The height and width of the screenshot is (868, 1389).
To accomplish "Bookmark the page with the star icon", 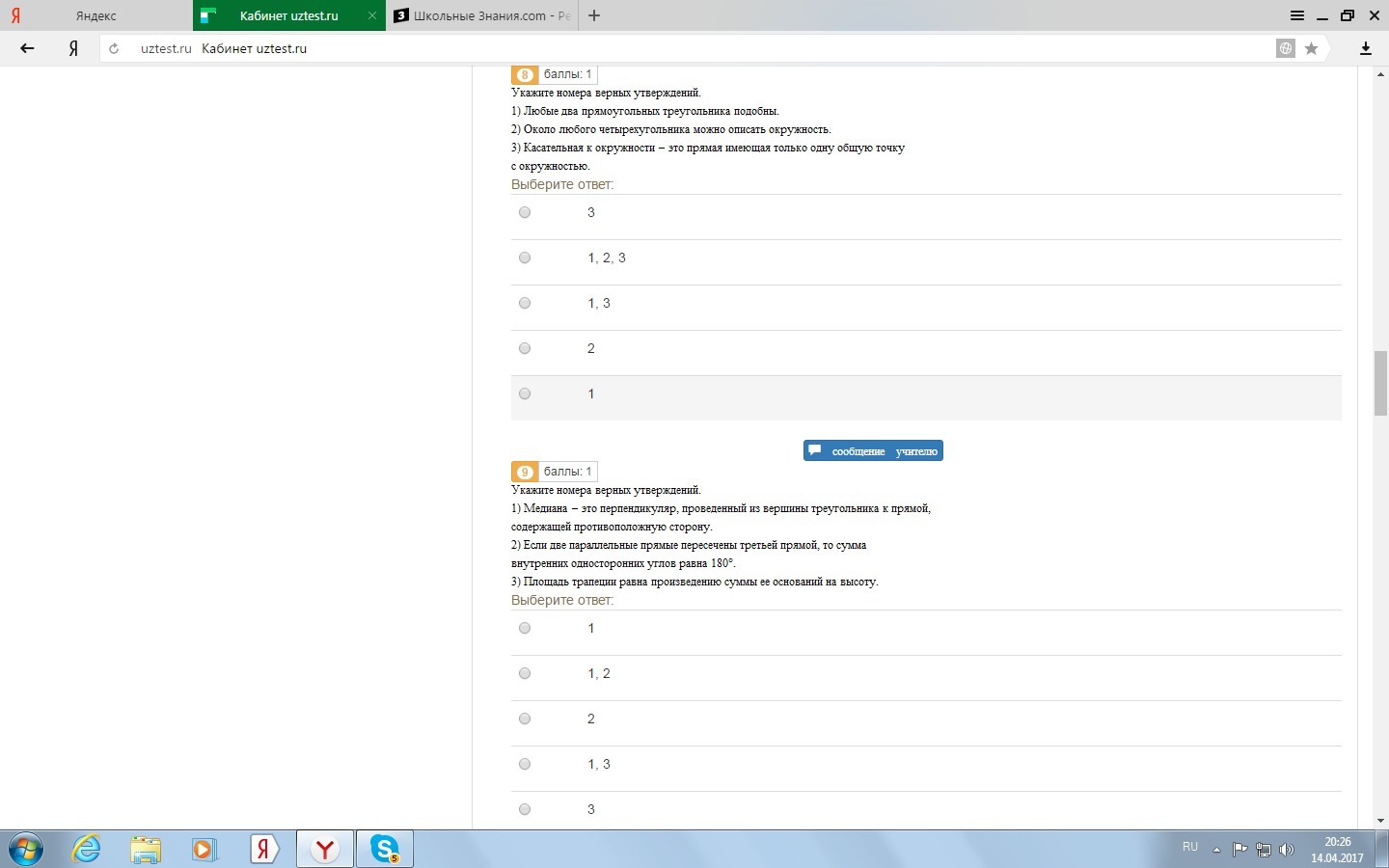I will click(1311, 48).
